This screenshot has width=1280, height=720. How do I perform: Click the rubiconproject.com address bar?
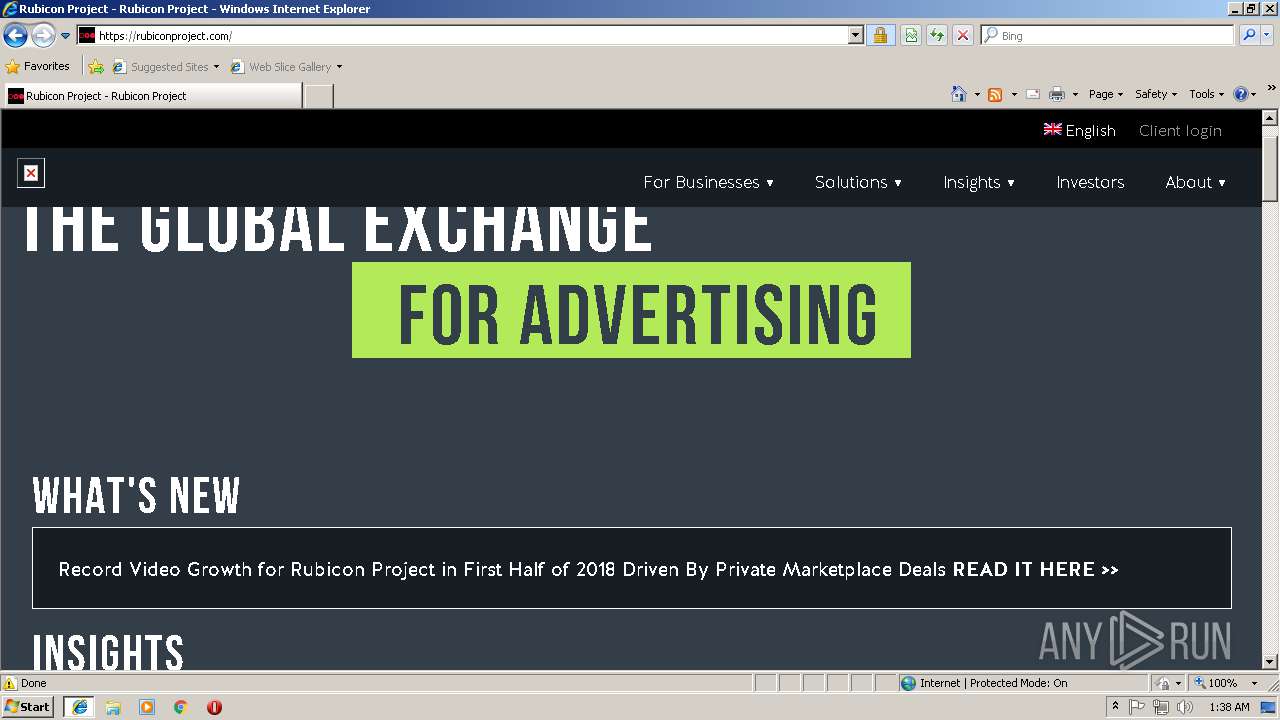point(463,36)
